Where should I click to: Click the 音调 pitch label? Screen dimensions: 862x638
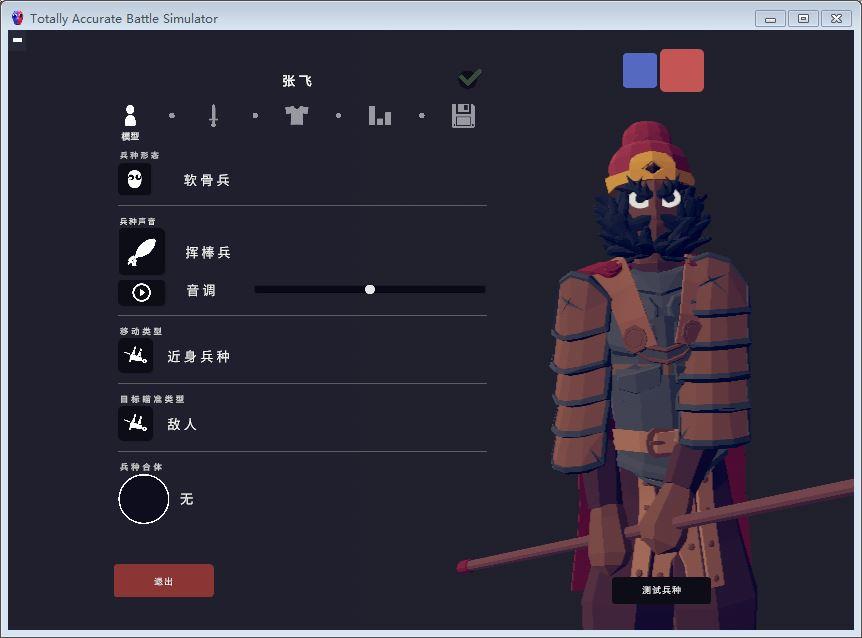coord(201,291)
